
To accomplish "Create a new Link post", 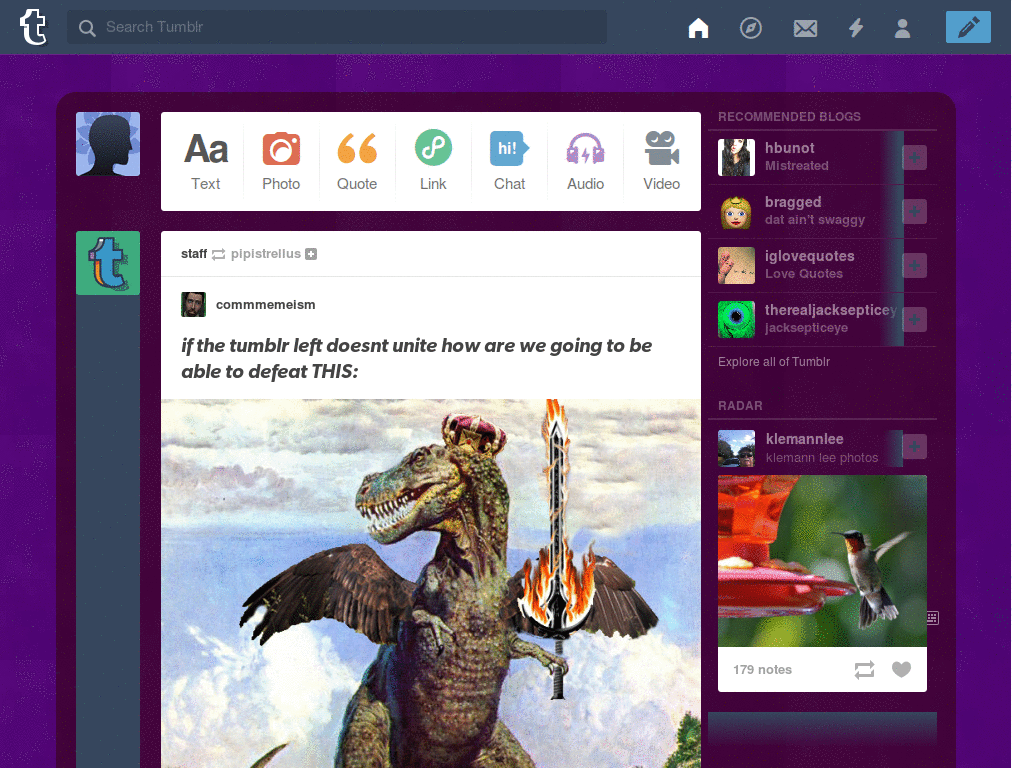I will (433, 161).
